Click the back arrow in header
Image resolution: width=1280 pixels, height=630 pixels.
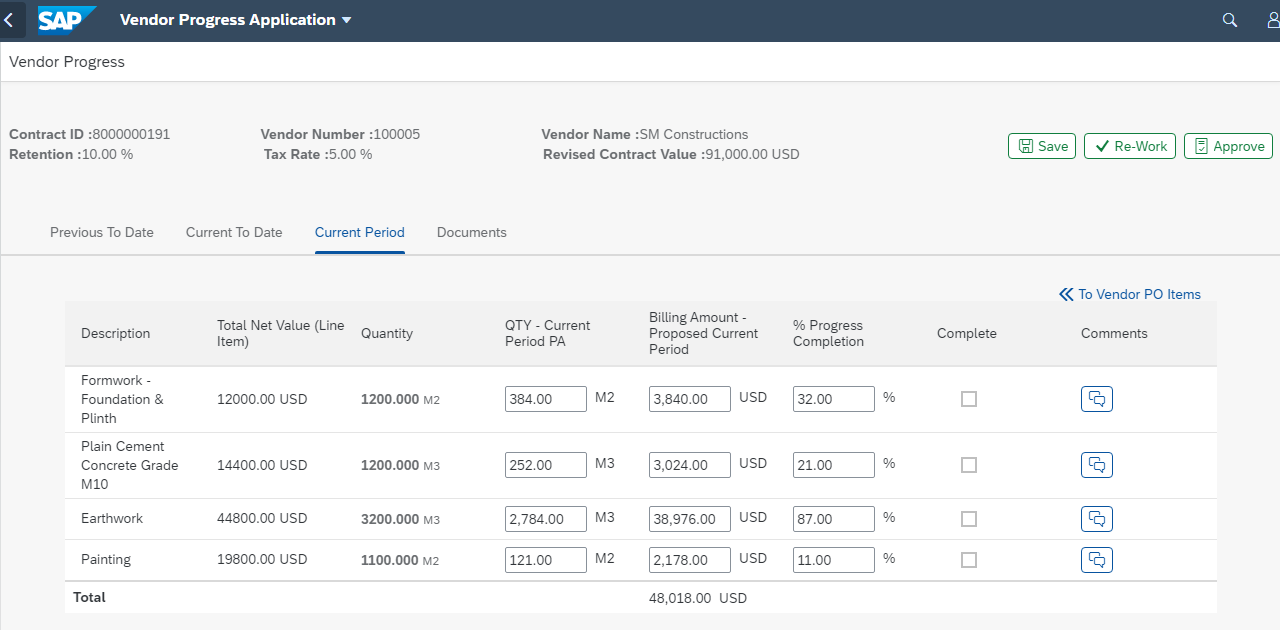9,20
